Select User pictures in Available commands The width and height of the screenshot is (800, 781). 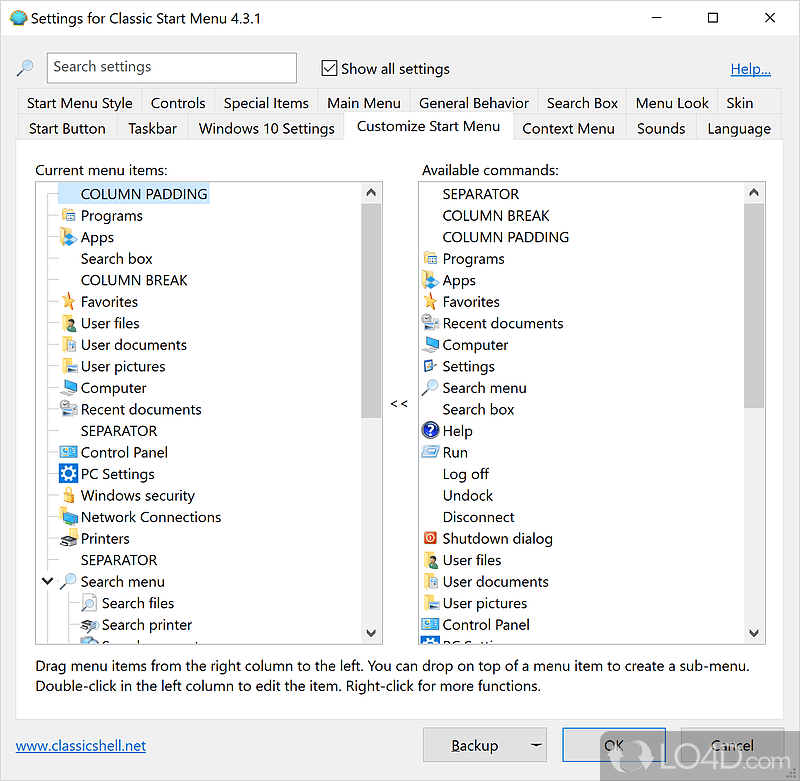point(485,603)
